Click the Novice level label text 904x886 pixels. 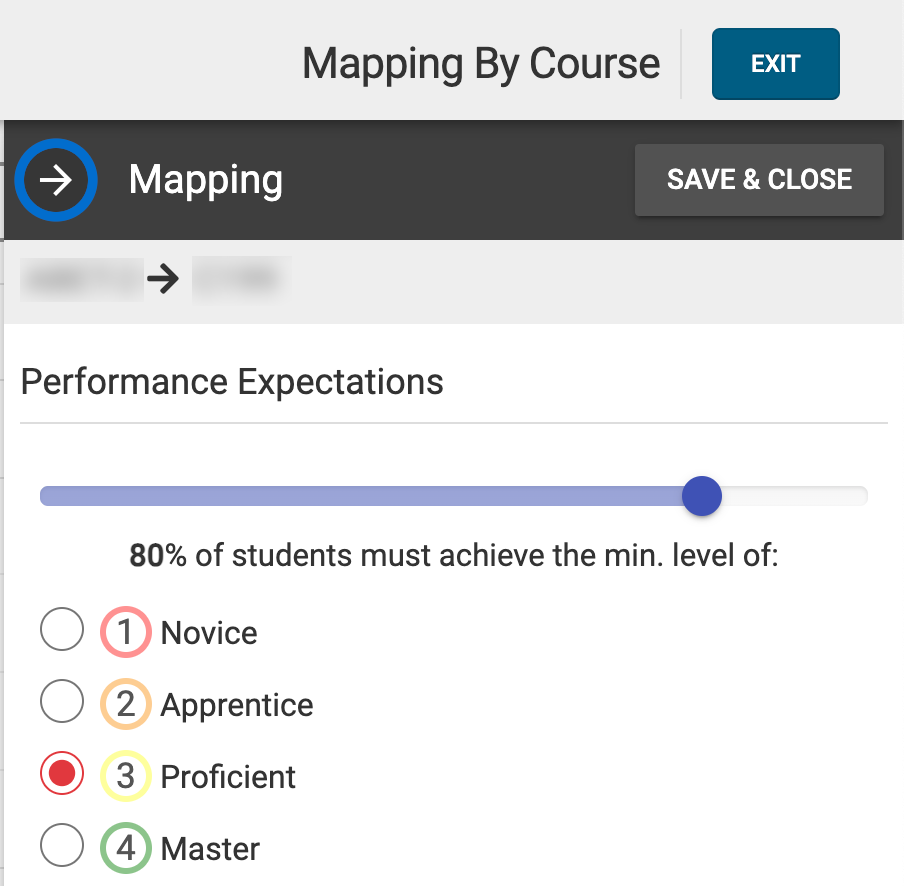[x=209, y=633]
